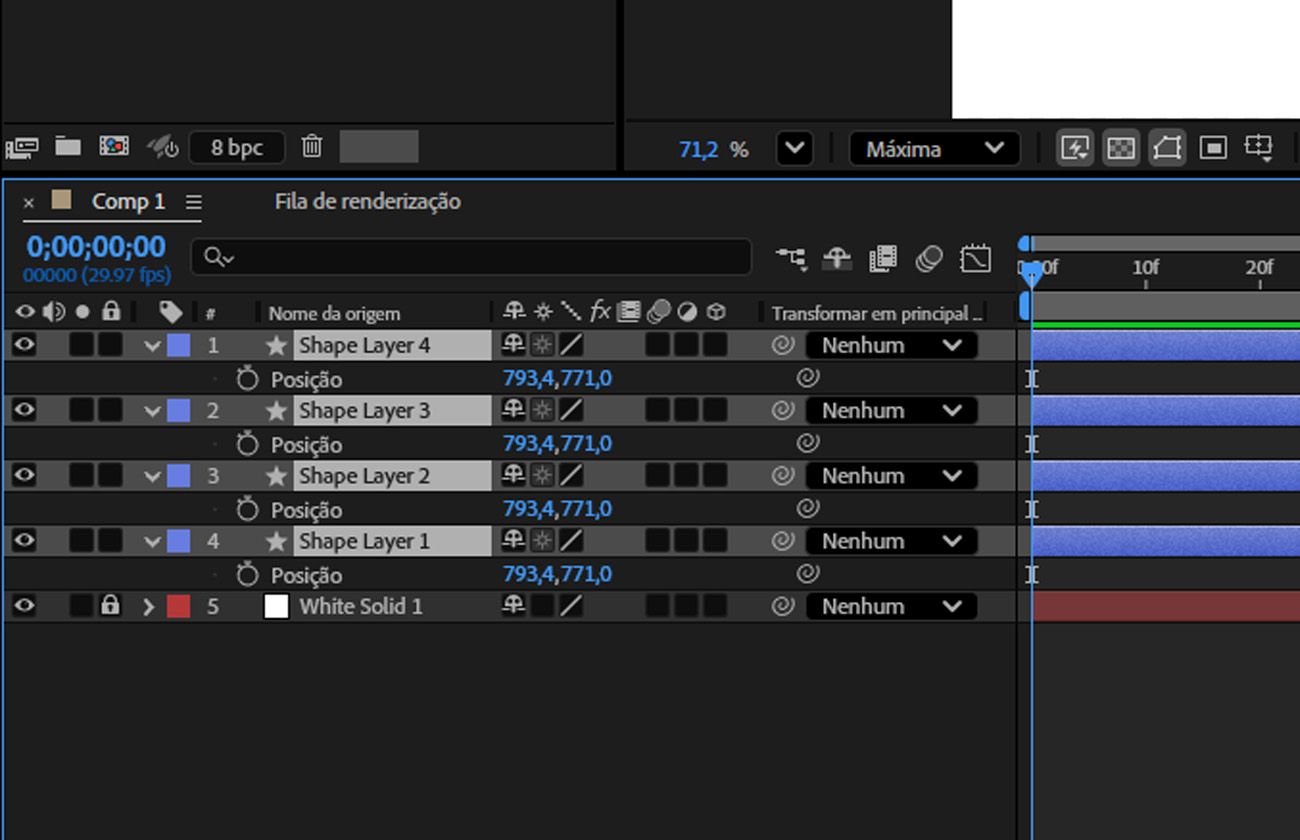Enable region of interest
The height and width of the screenshot is (840, 1300).
click(1212, 149)
